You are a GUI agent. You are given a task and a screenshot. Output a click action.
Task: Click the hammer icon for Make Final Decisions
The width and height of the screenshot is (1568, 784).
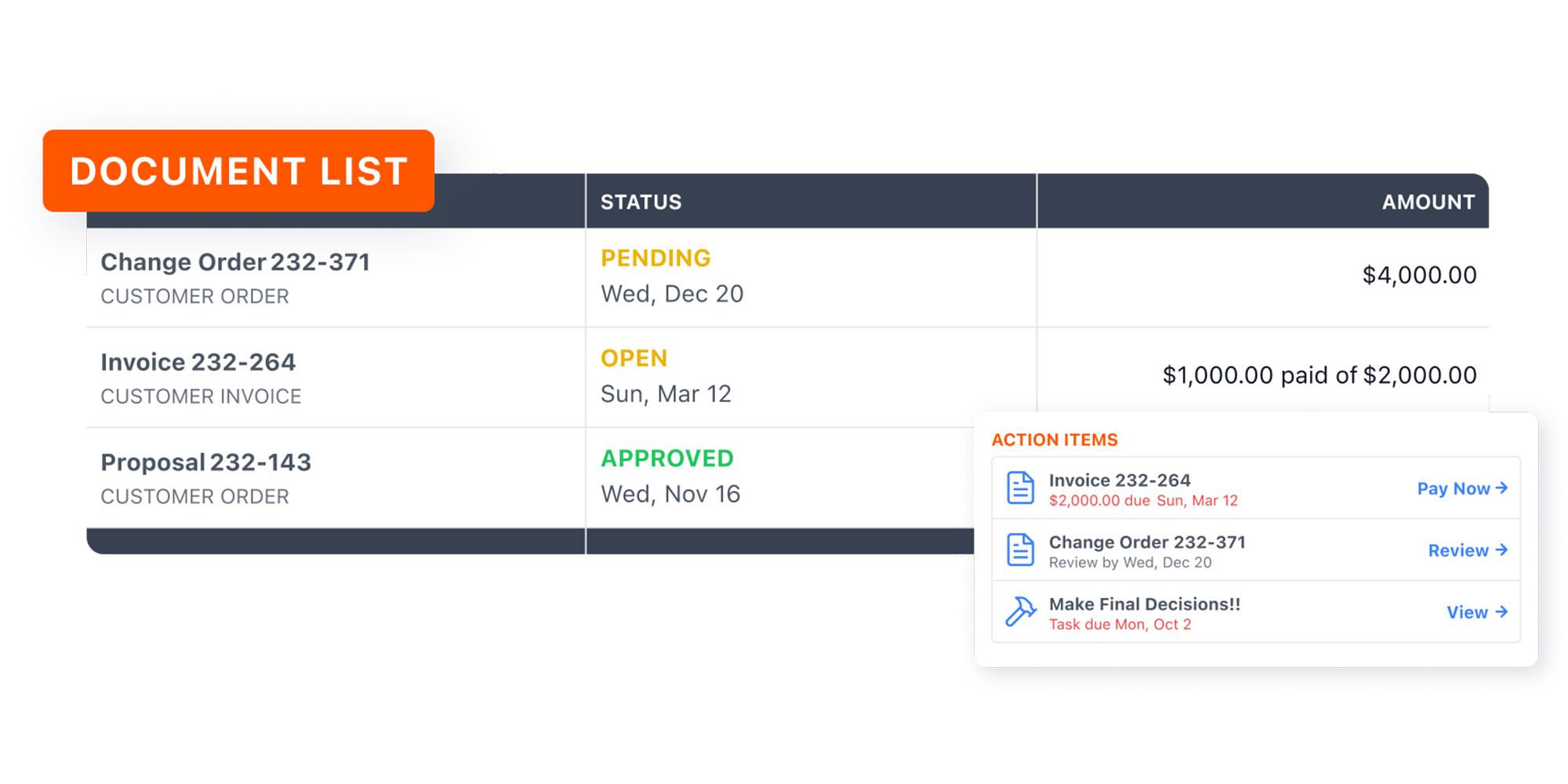1020,612
